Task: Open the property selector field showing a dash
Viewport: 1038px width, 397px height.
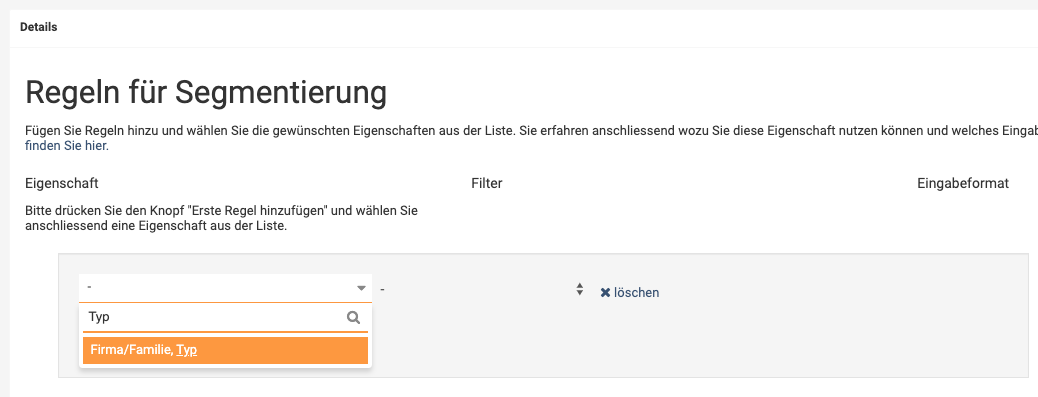Action: (225, 288)
